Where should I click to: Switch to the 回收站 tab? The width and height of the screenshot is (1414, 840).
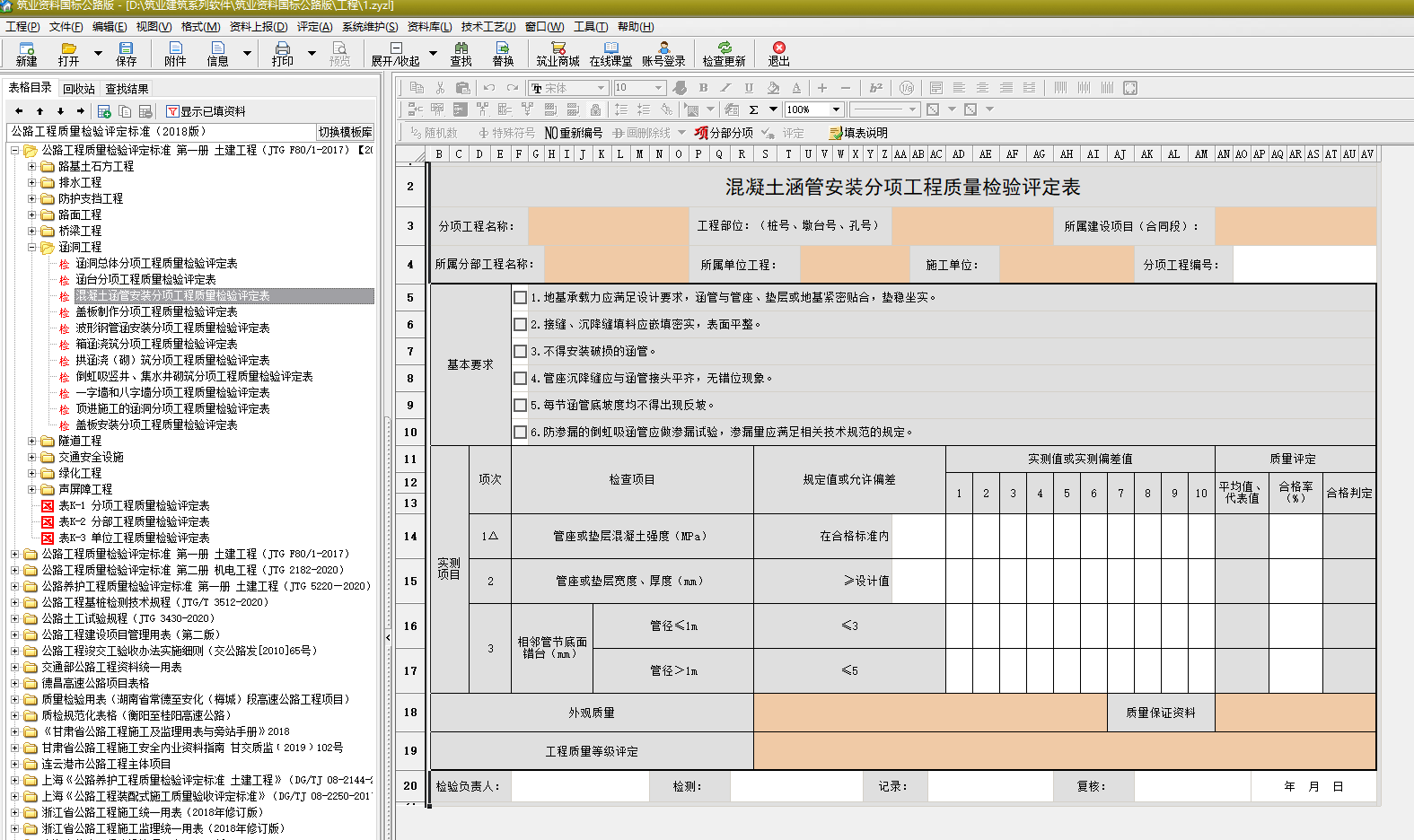coord(79,89)
